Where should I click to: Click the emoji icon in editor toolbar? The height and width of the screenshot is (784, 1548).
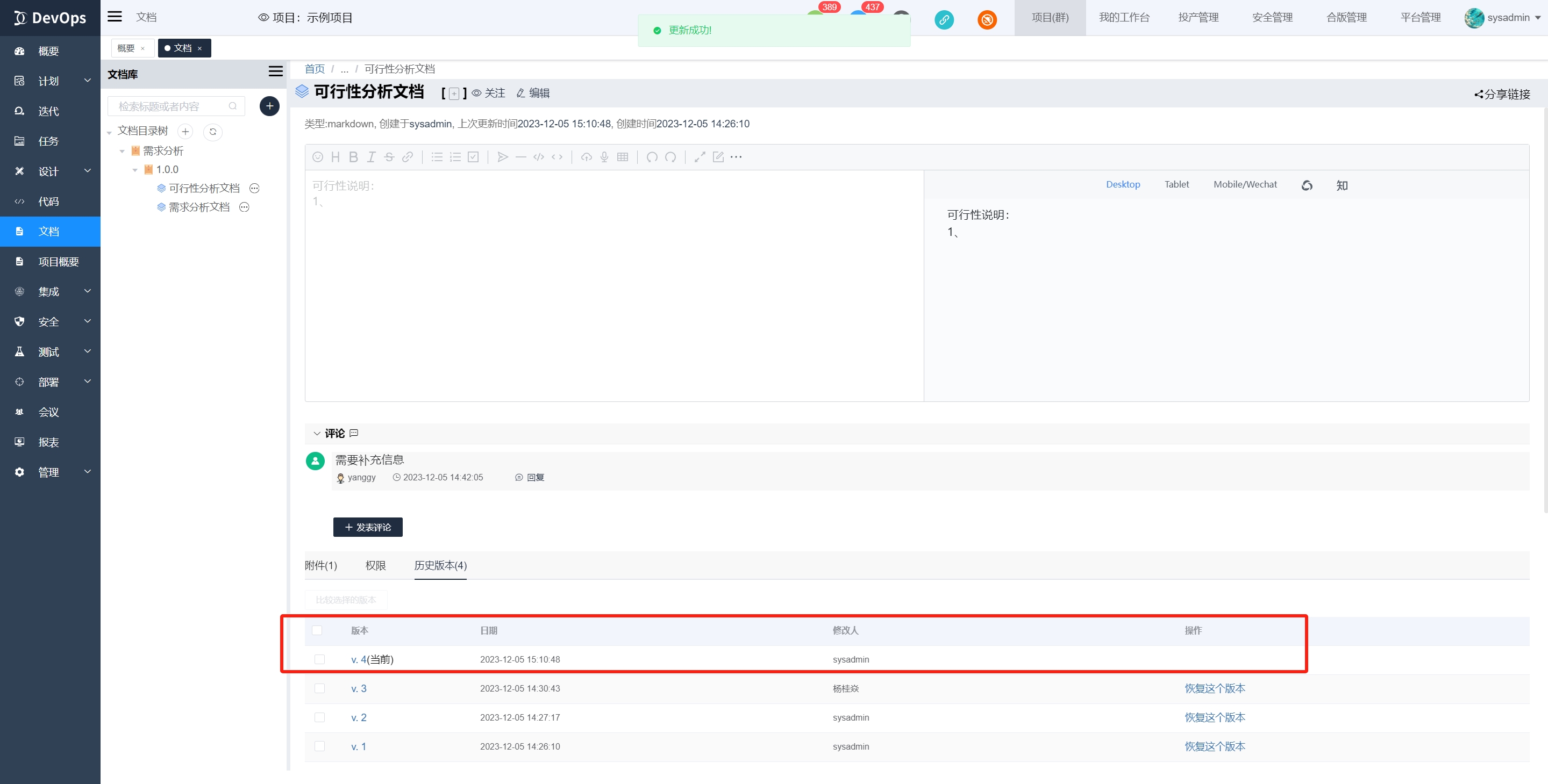(x=318, y=157)
